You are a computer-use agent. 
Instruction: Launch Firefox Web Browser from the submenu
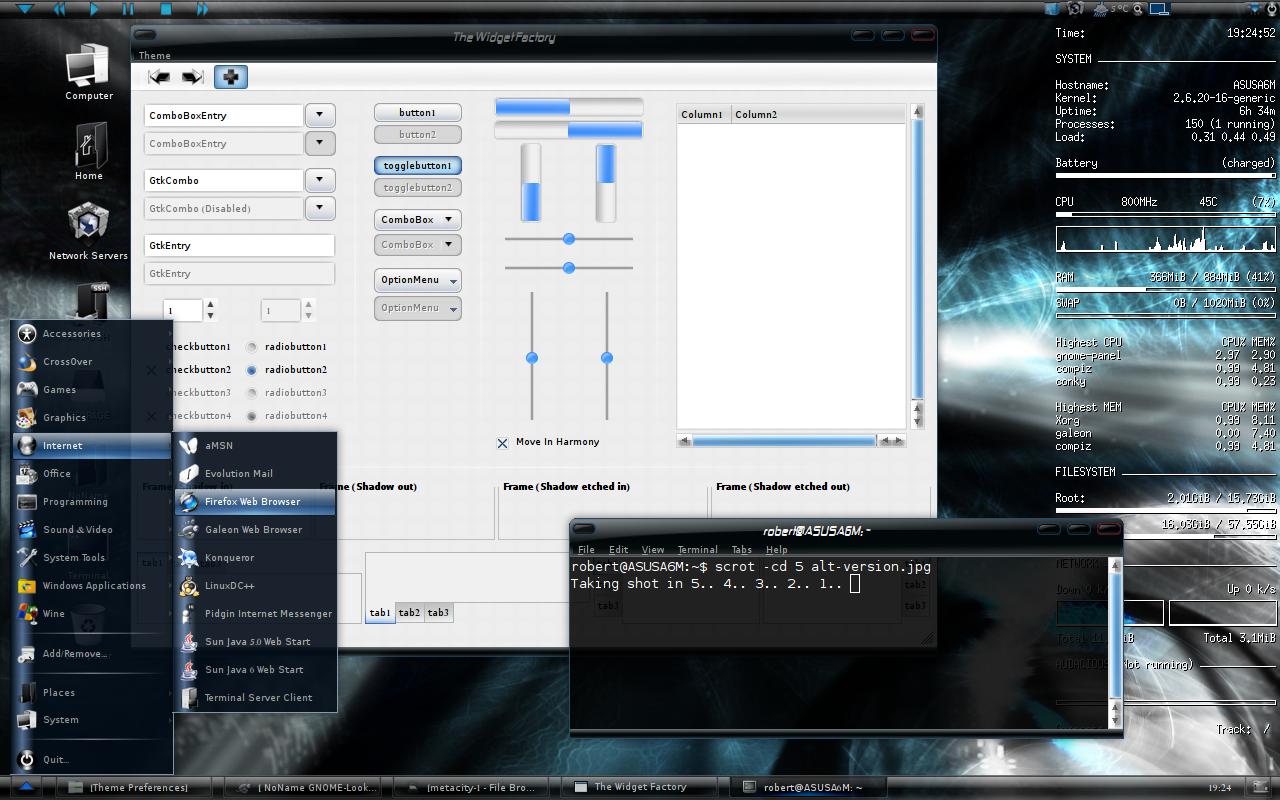(x=256, y=501)
